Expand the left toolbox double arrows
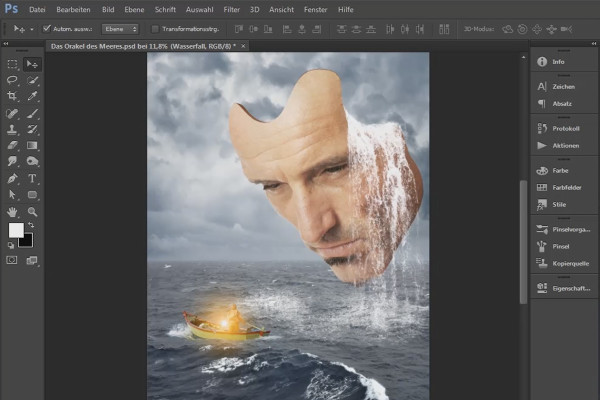600x400 pixels. 6,44
